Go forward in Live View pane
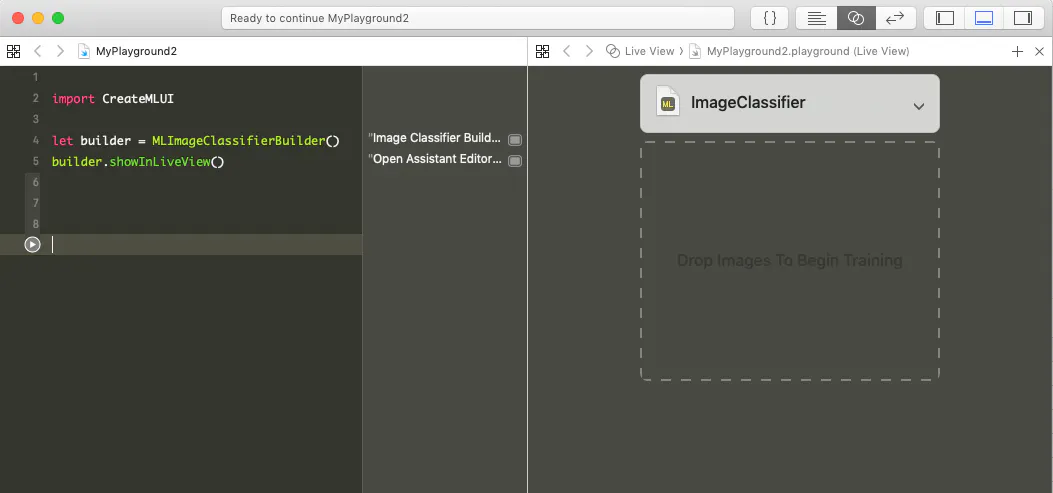1053x493 pixels. click(x=590, y=51)
